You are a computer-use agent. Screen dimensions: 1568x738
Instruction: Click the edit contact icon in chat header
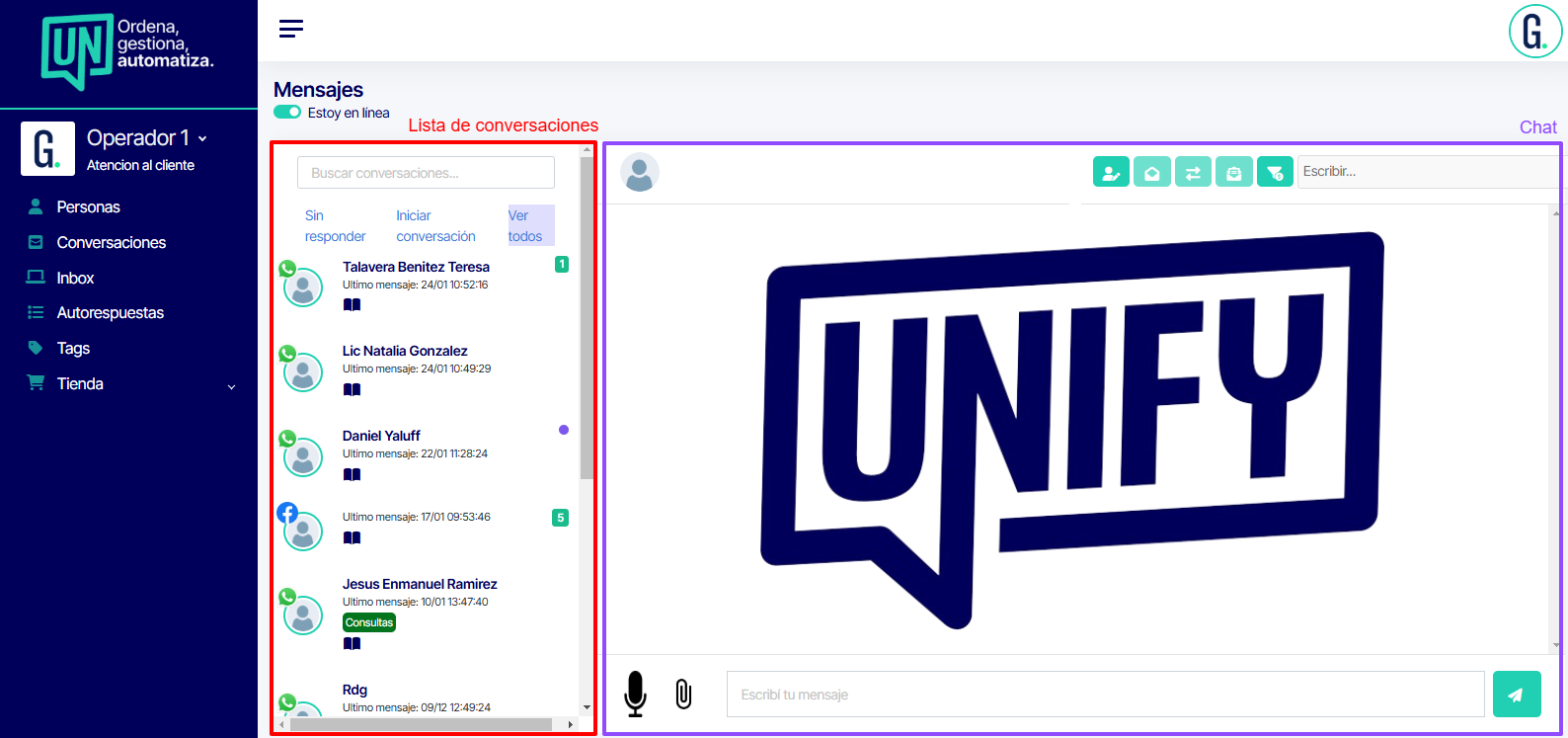[1111, 172]
